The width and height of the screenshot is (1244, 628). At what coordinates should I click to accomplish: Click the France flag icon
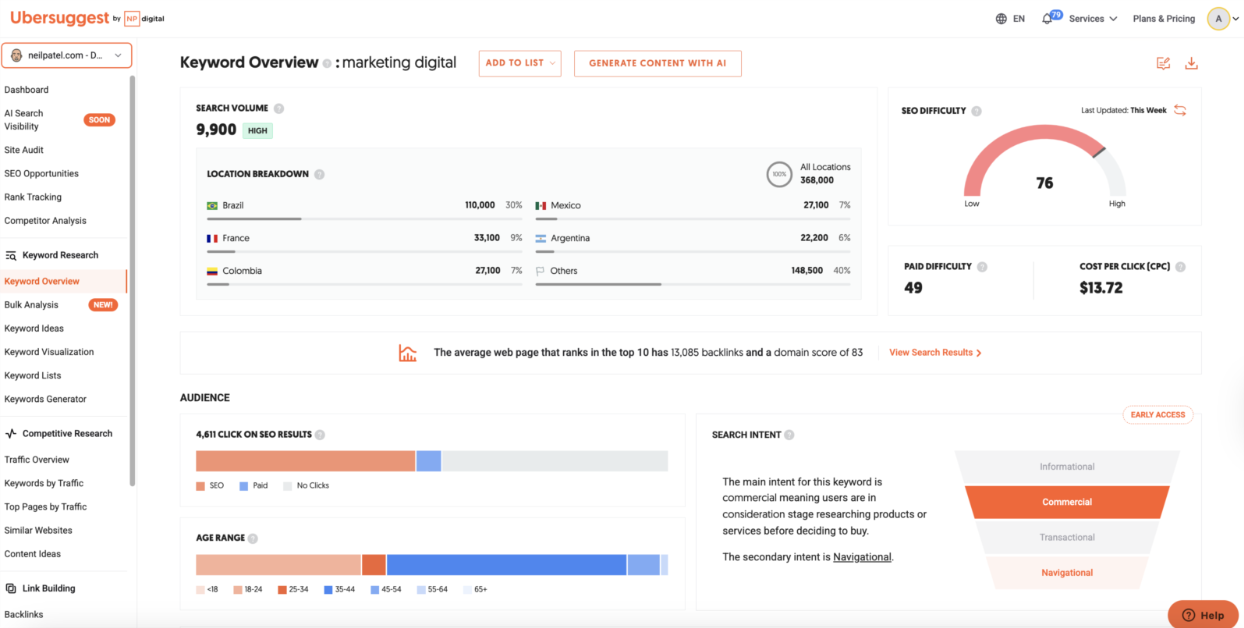[x=212, y=238]
